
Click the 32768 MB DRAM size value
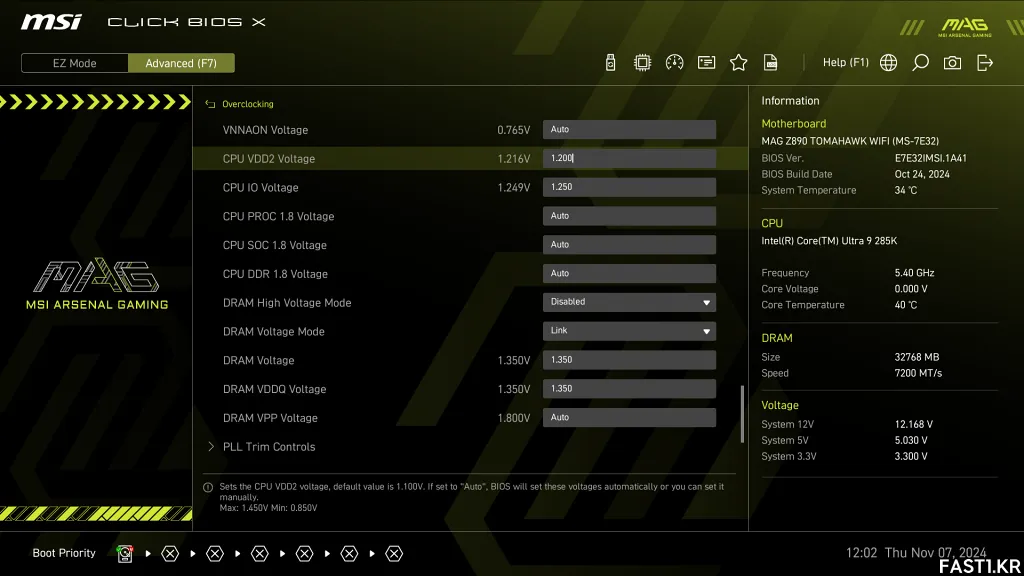click(x=917, y=357)
